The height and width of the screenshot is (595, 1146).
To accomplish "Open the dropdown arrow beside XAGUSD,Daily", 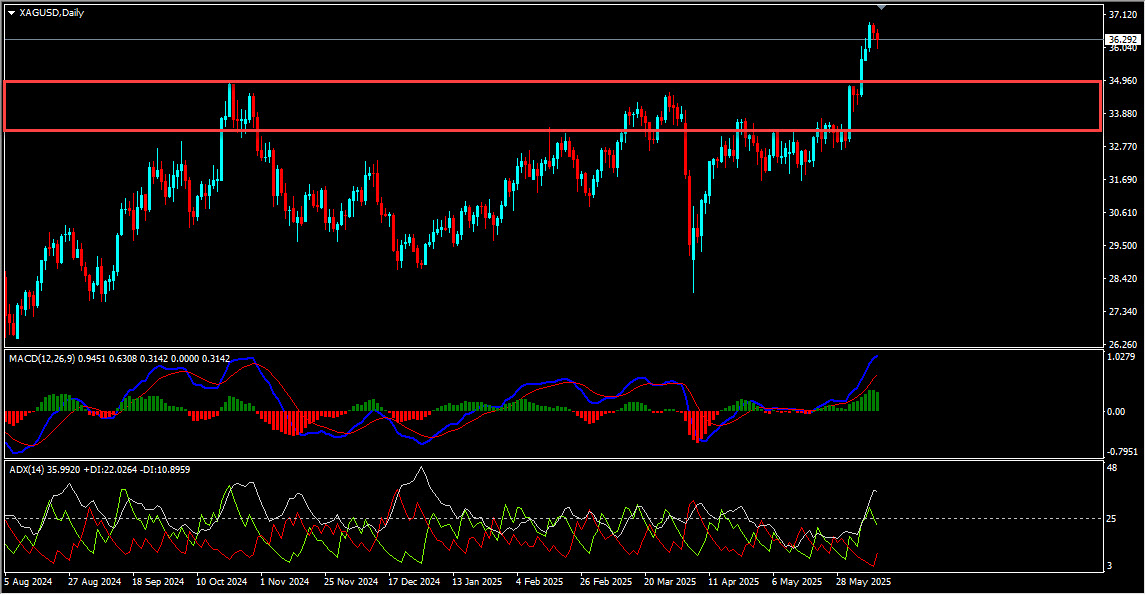I will [11, 13].
